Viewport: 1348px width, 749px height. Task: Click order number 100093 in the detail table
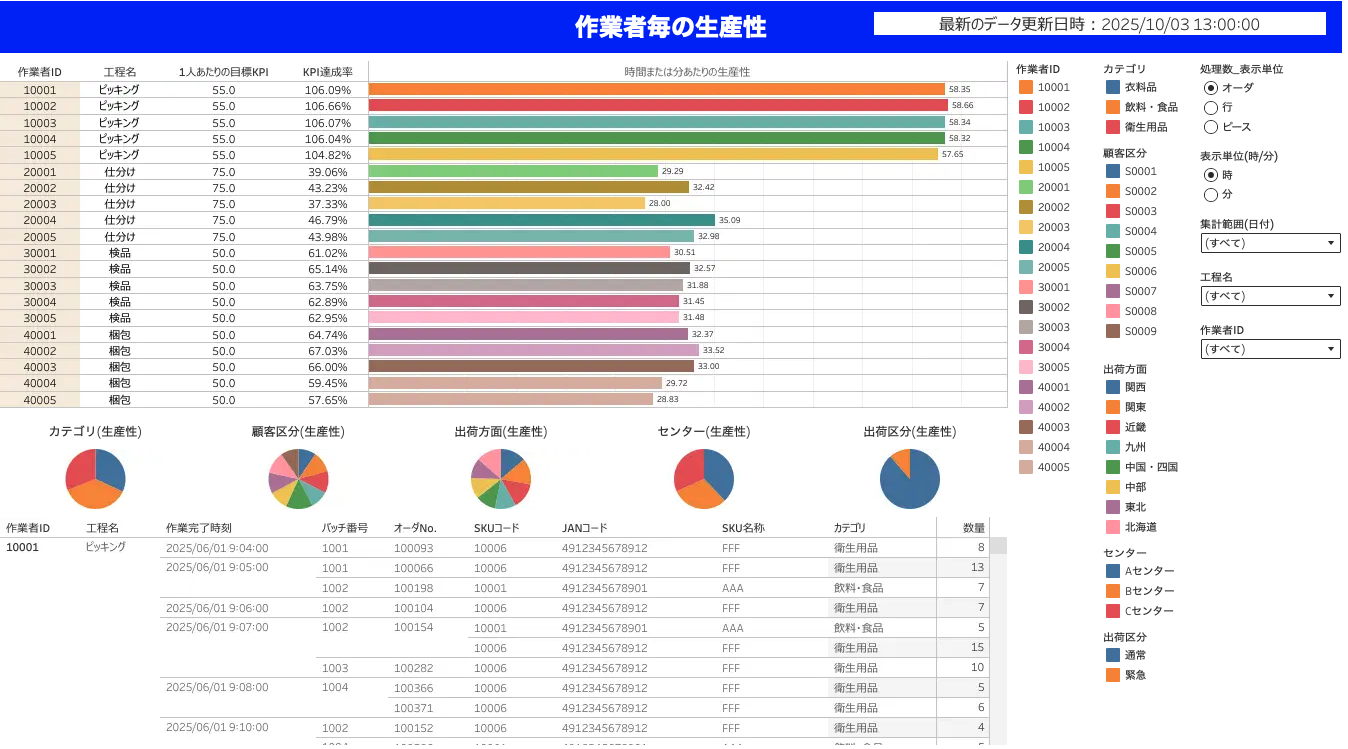(414, 548)
